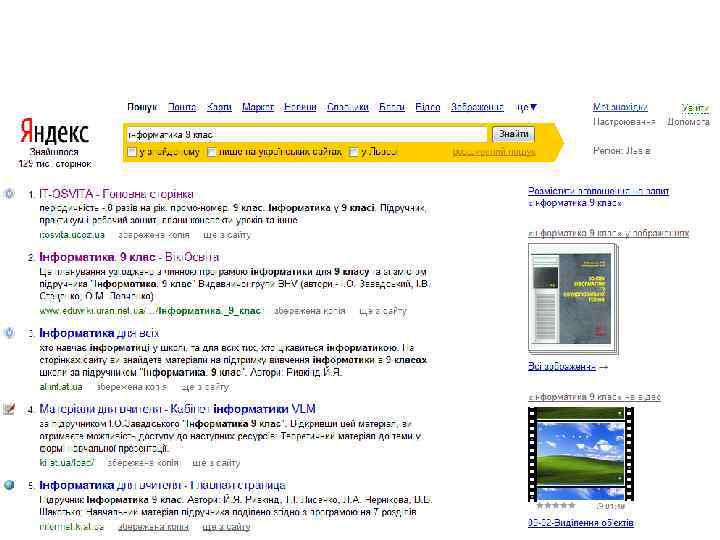Click the favicon next to IT-OSVITA result
This screenshot has width=720, height=540.
click(x=9, y=194)
